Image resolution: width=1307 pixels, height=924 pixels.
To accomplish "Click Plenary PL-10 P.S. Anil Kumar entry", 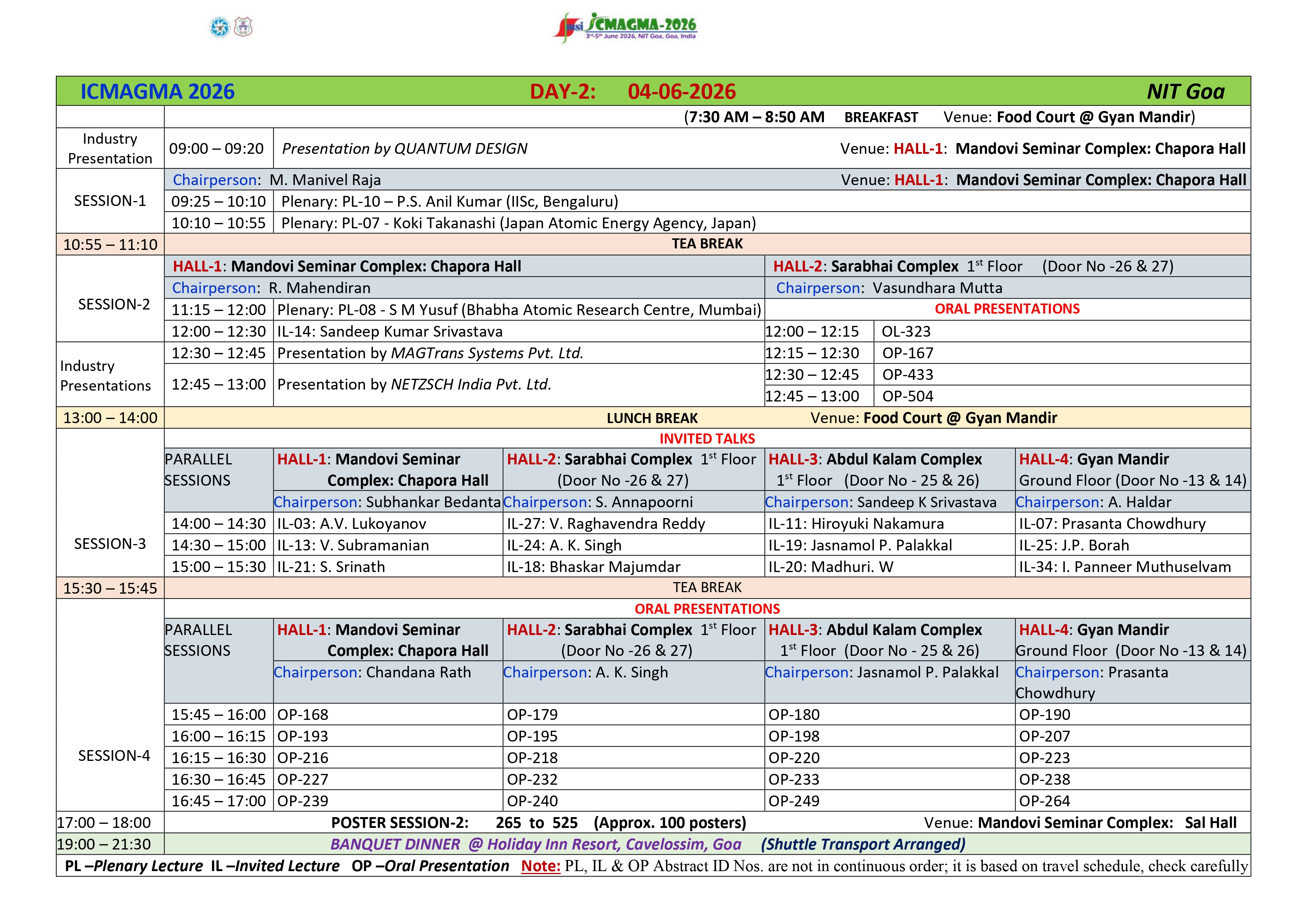I will [450, 201].
